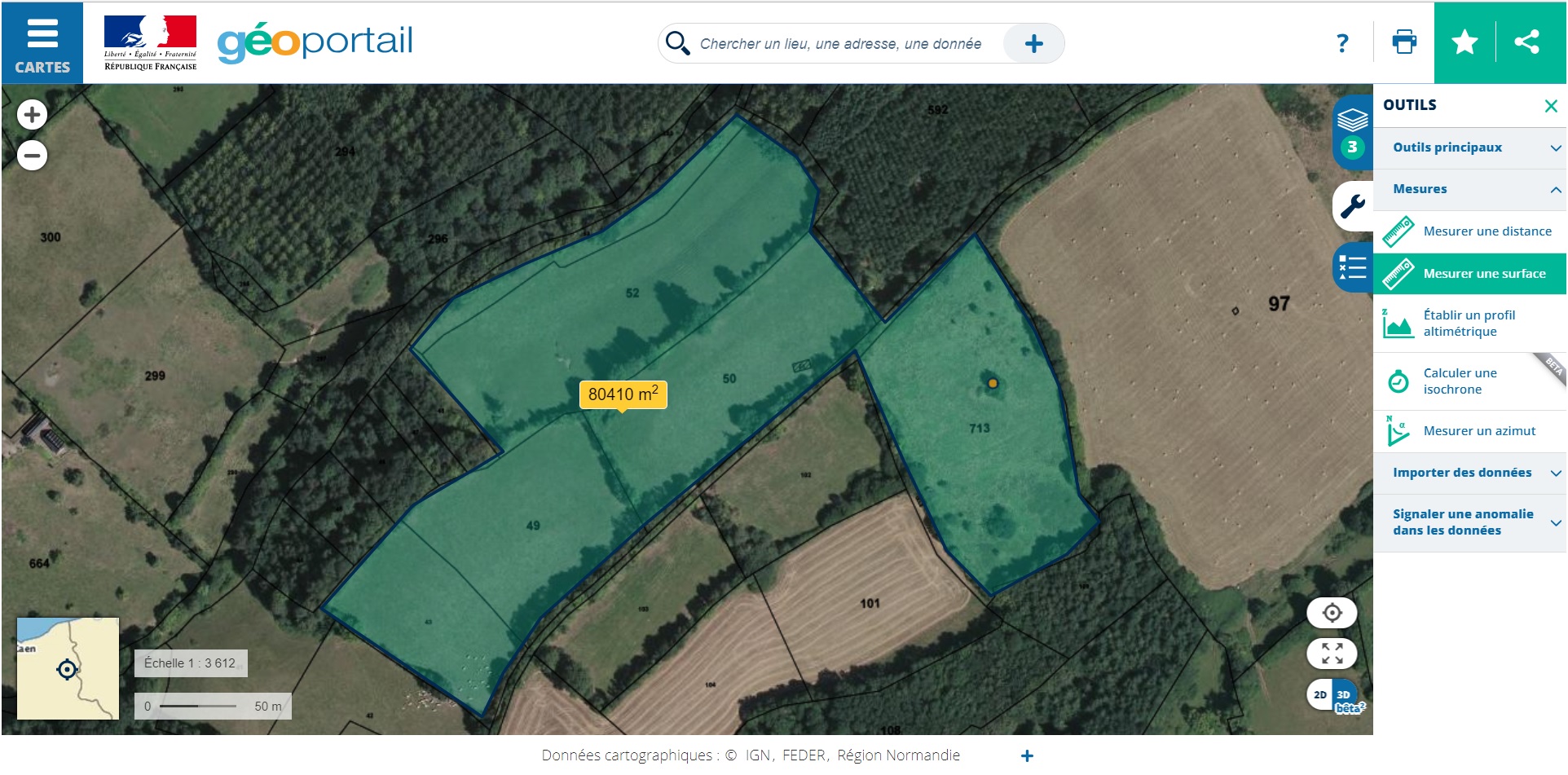This screenshot has height=775, width=1568.
Task: Click IGN in the attributions
Action: (x=757, y=755)
